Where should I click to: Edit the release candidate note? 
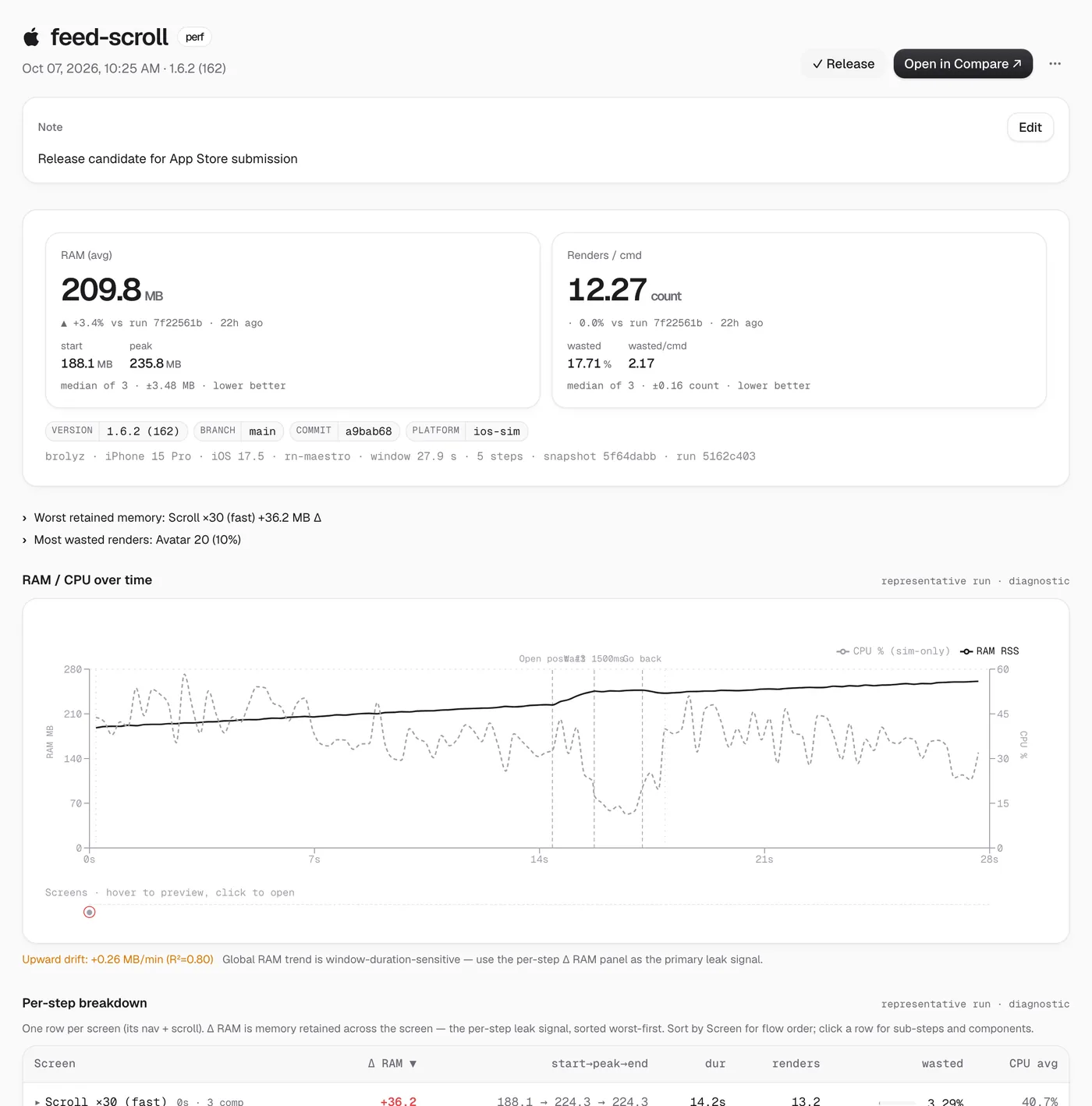[x=1030, y=127]
